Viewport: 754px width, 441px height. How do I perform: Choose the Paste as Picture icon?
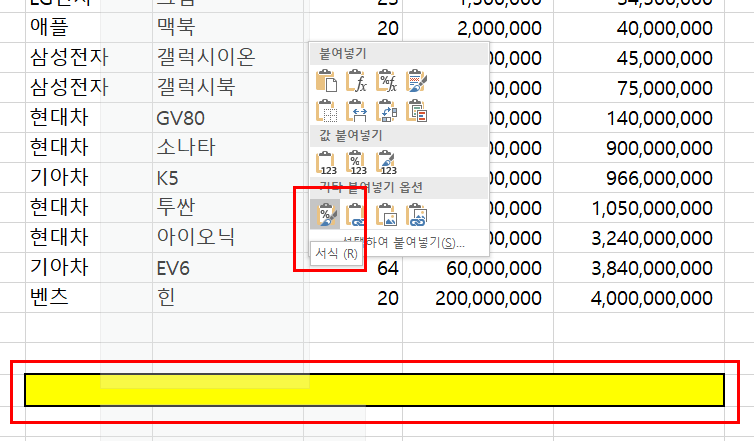click(x=386, y=214)
